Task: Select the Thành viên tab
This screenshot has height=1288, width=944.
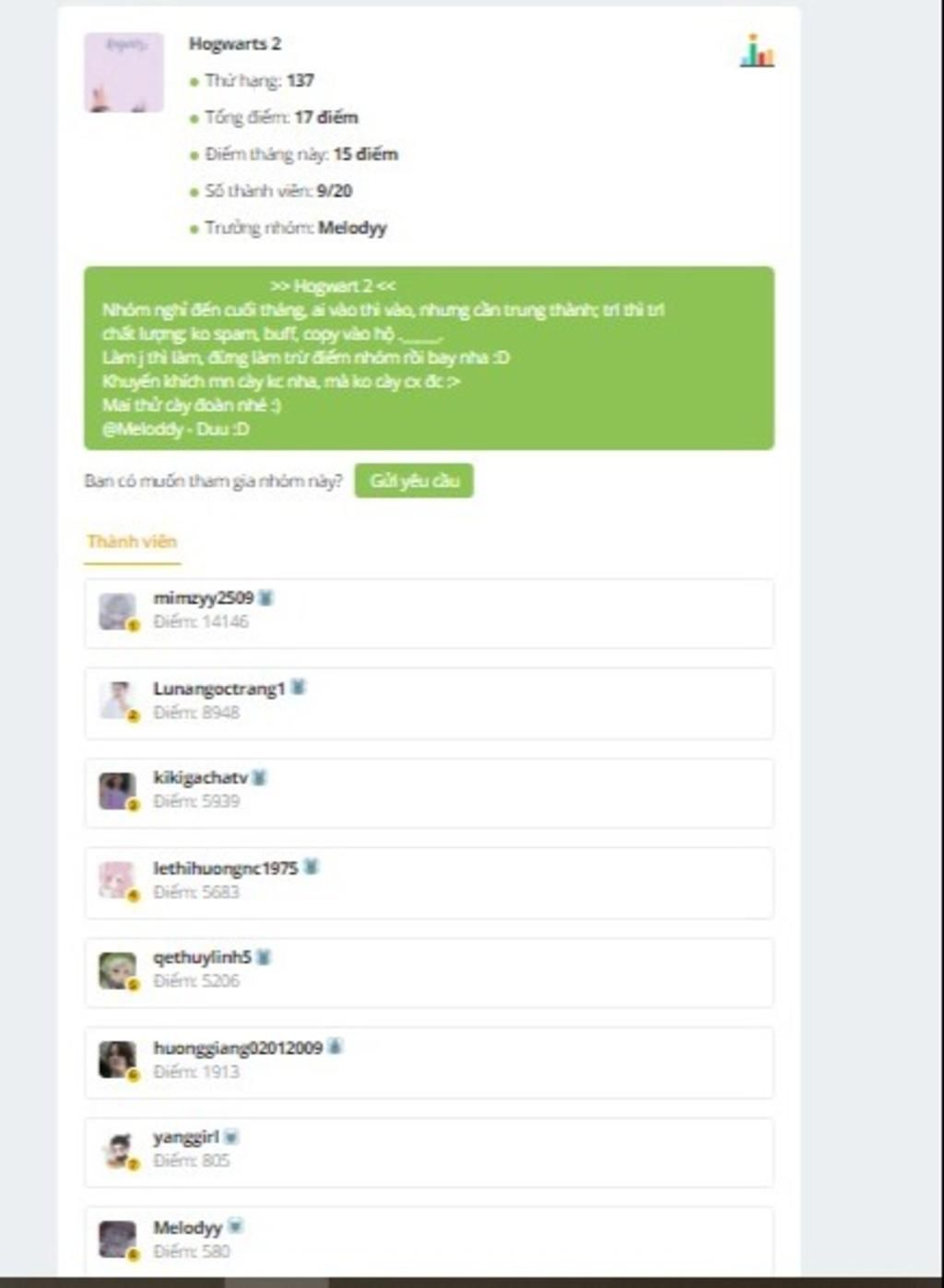Action: click(132, 541)
